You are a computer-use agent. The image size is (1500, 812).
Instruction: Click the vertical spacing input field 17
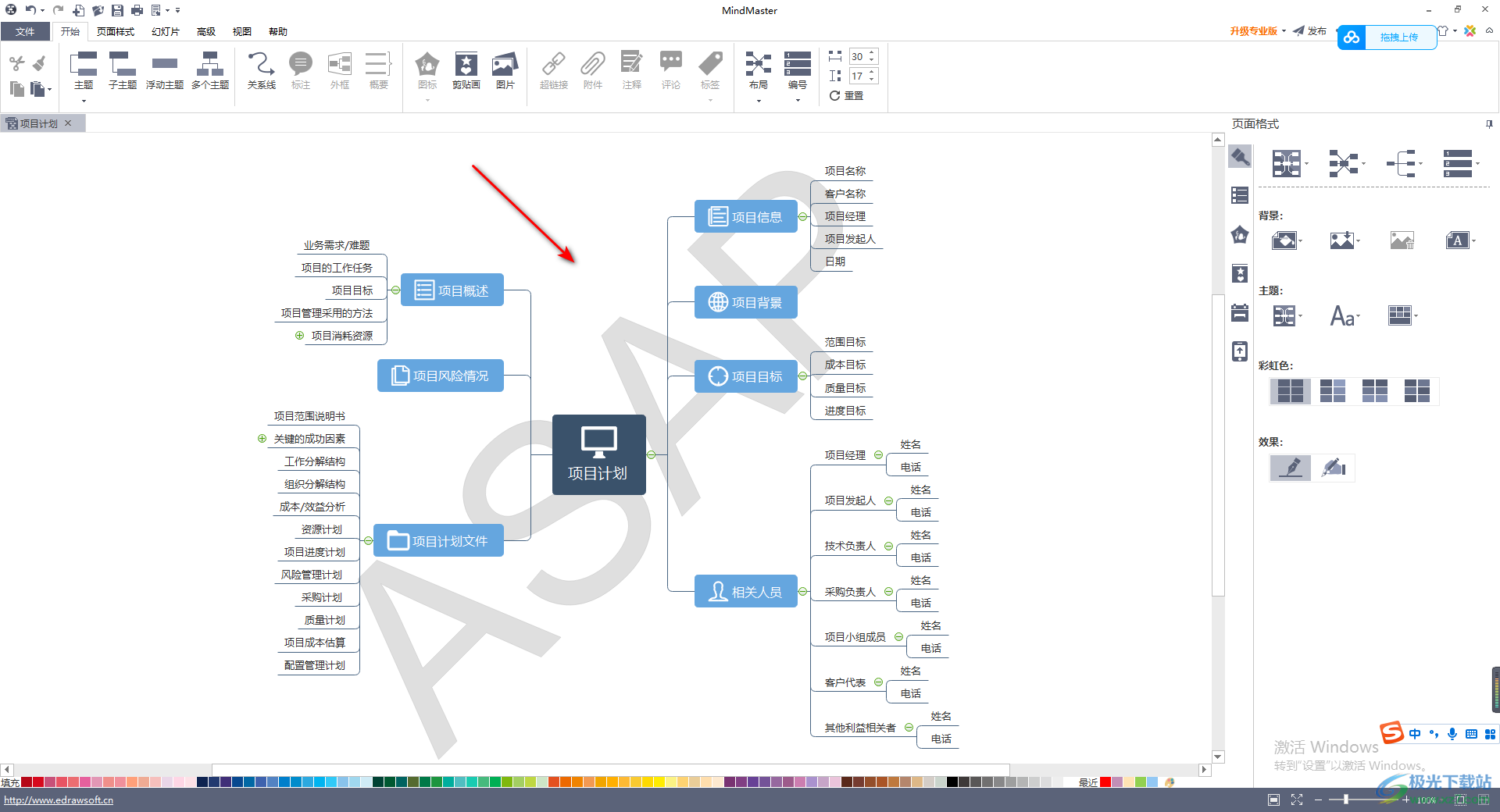pos(857,76)
